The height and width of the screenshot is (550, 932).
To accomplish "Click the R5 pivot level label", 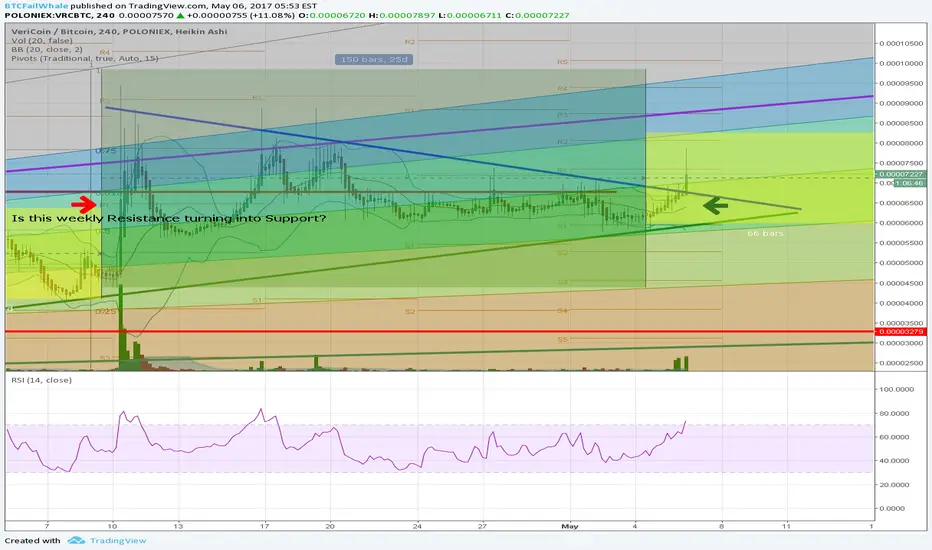I will click(562, 62).
